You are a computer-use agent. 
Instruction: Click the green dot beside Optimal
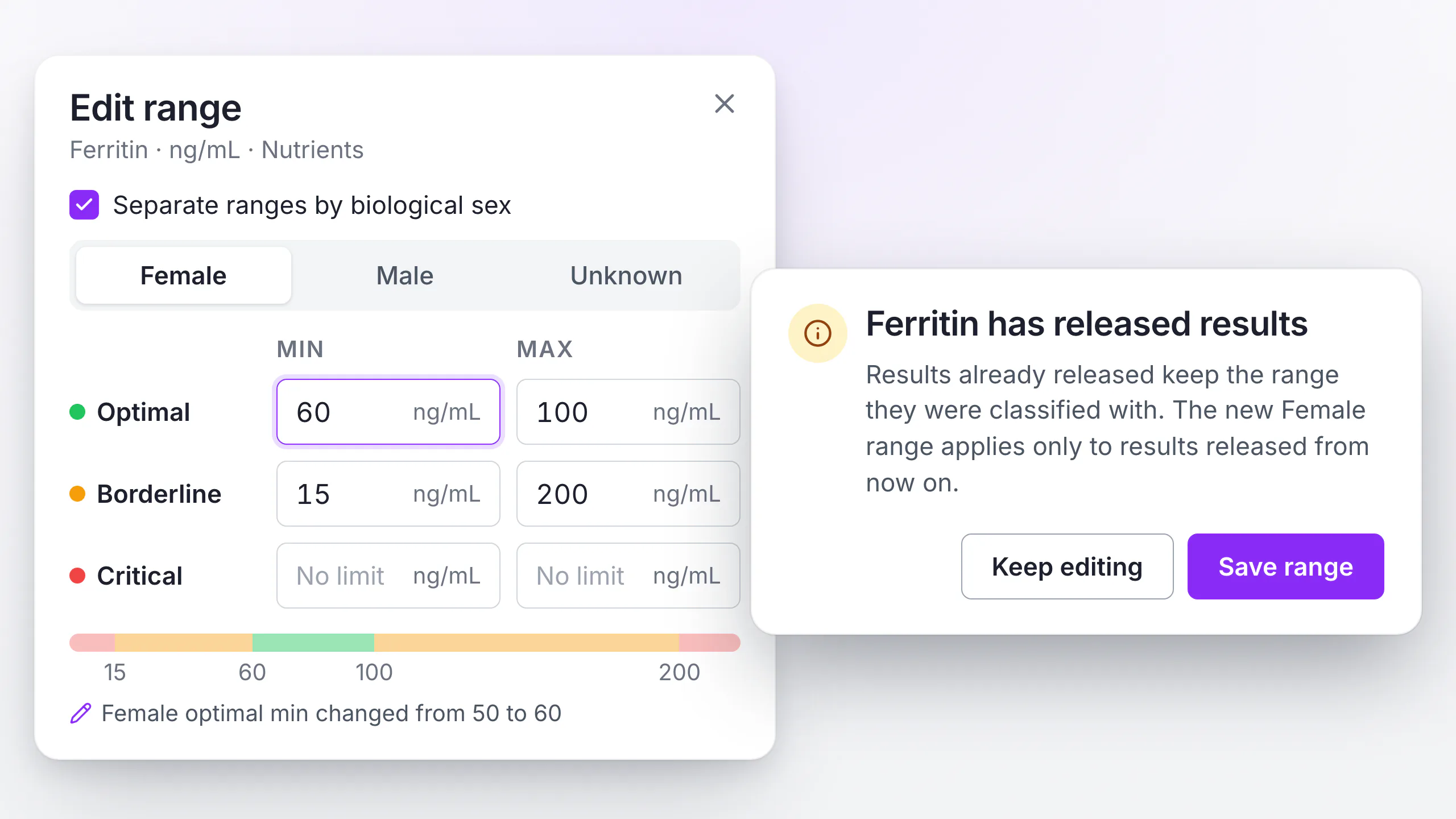tap(77, 412)
